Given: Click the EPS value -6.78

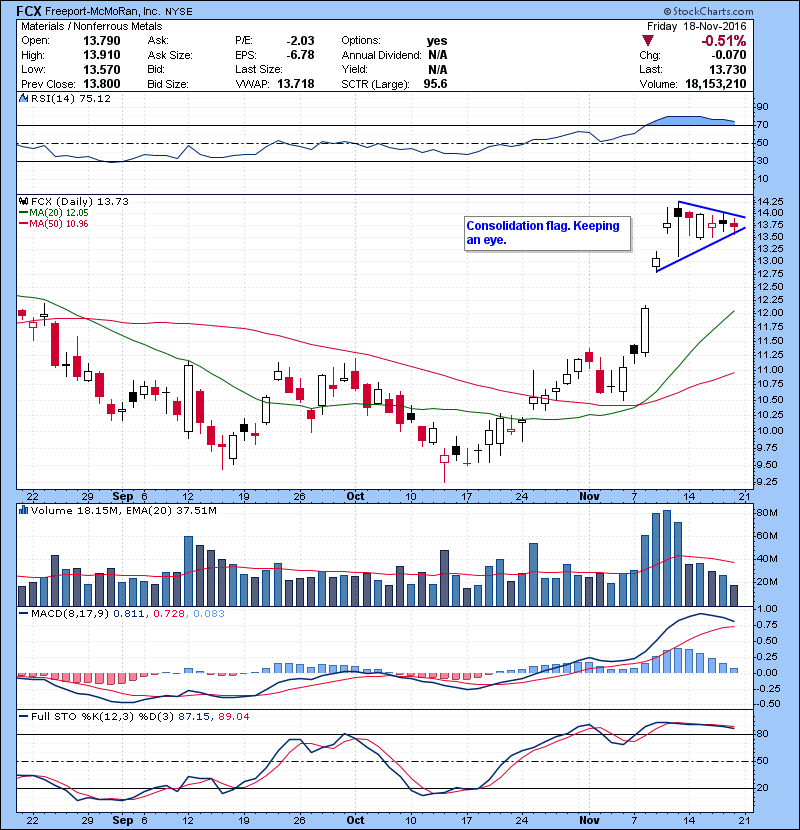Looking at the screenshot, I should click(x=300, y=55).
